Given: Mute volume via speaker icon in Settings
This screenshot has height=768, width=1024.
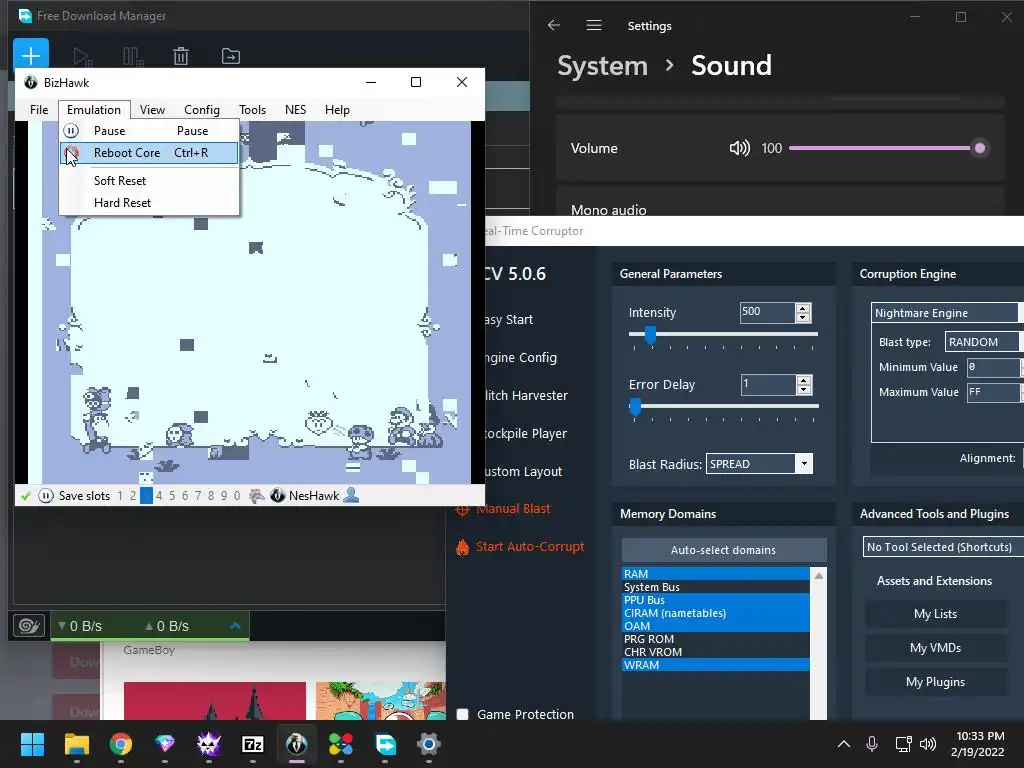Looking at the screenshot, I should tap(739, 148).
